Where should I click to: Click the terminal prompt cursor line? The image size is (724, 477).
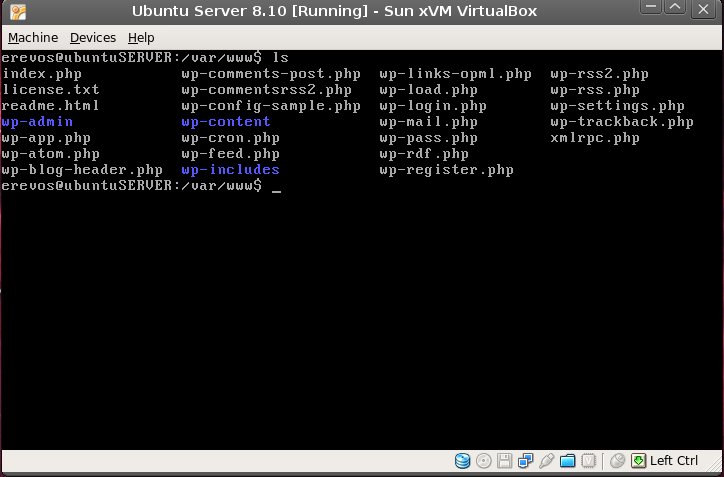pyautogui.click(x=276, y=186)
